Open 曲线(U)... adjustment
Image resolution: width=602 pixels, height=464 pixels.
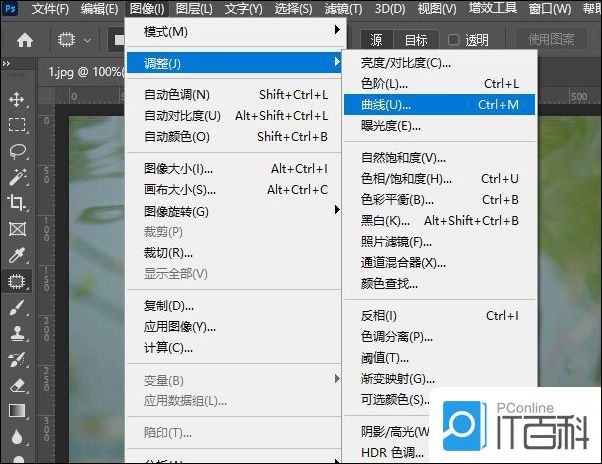[439, 104]
